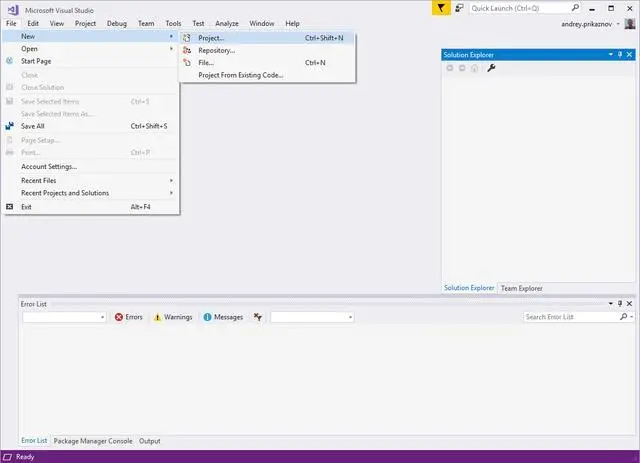The height and width of the screenshot is (463, 640).
Task: Click the Solution Explorer properties wrench icon
Action: 491,68
